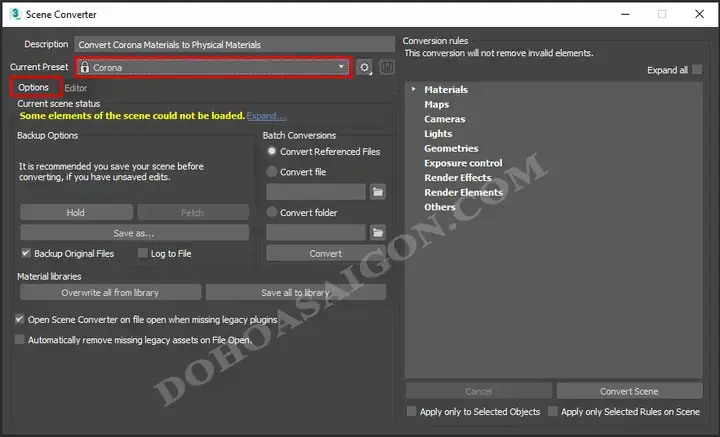720x437 pixels.
Task: Click the Cancel button
Action: point(479,391)
